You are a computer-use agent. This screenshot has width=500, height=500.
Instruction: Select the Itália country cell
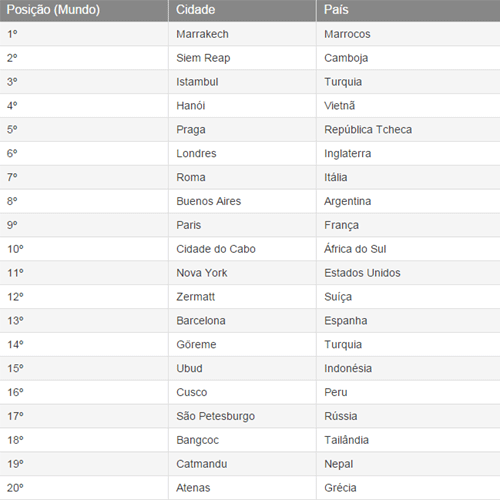pyautogui.click(x=408, y=177)
